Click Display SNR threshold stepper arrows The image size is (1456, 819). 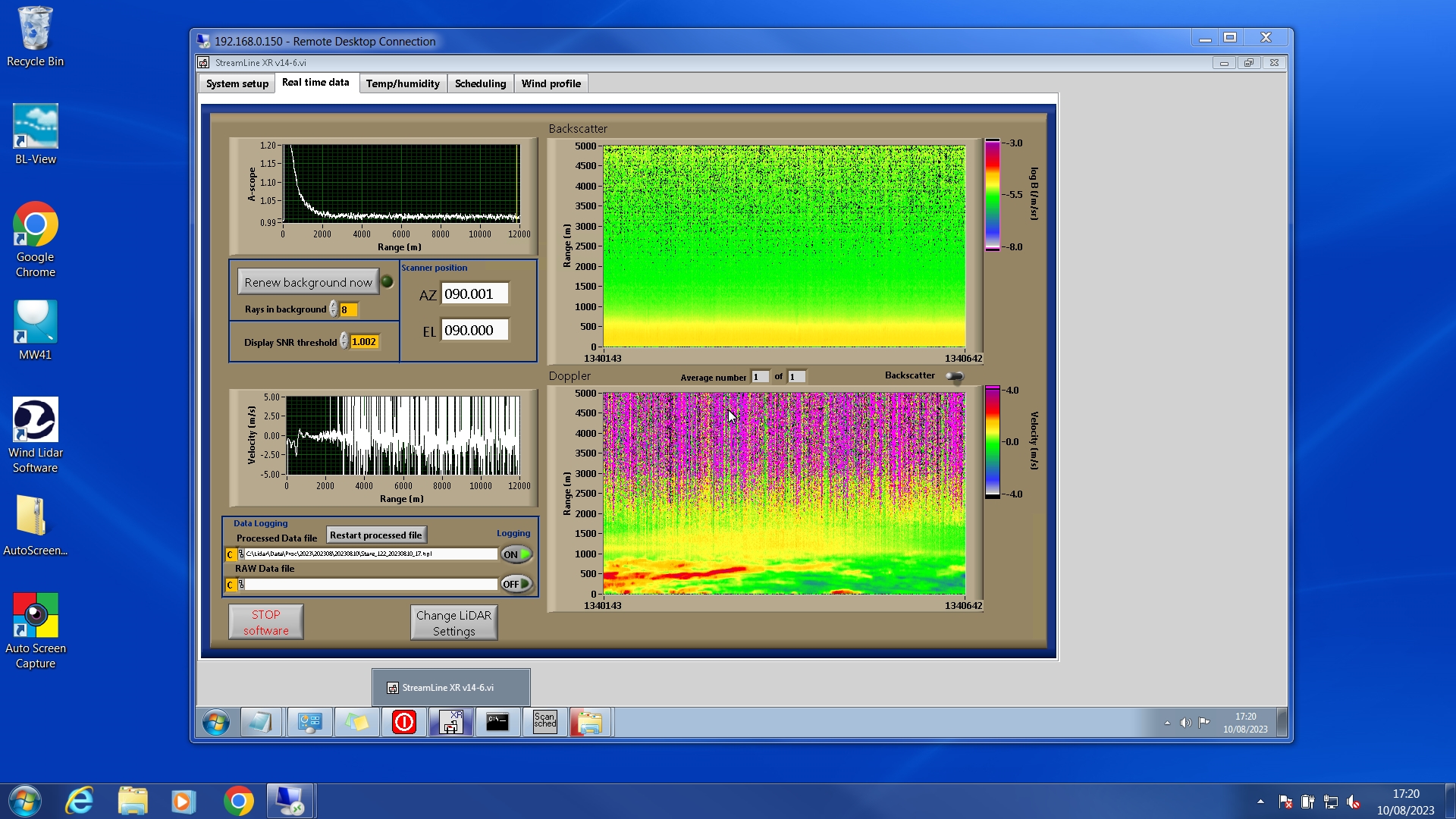tap(344, 342)
